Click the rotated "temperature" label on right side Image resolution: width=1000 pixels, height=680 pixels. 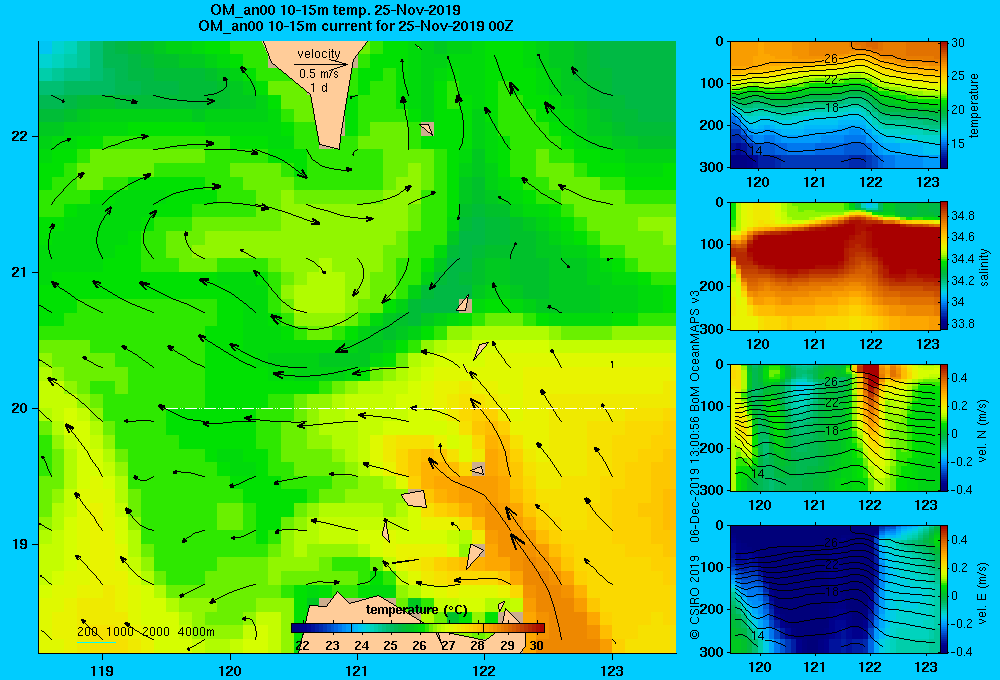pos(974,105)
